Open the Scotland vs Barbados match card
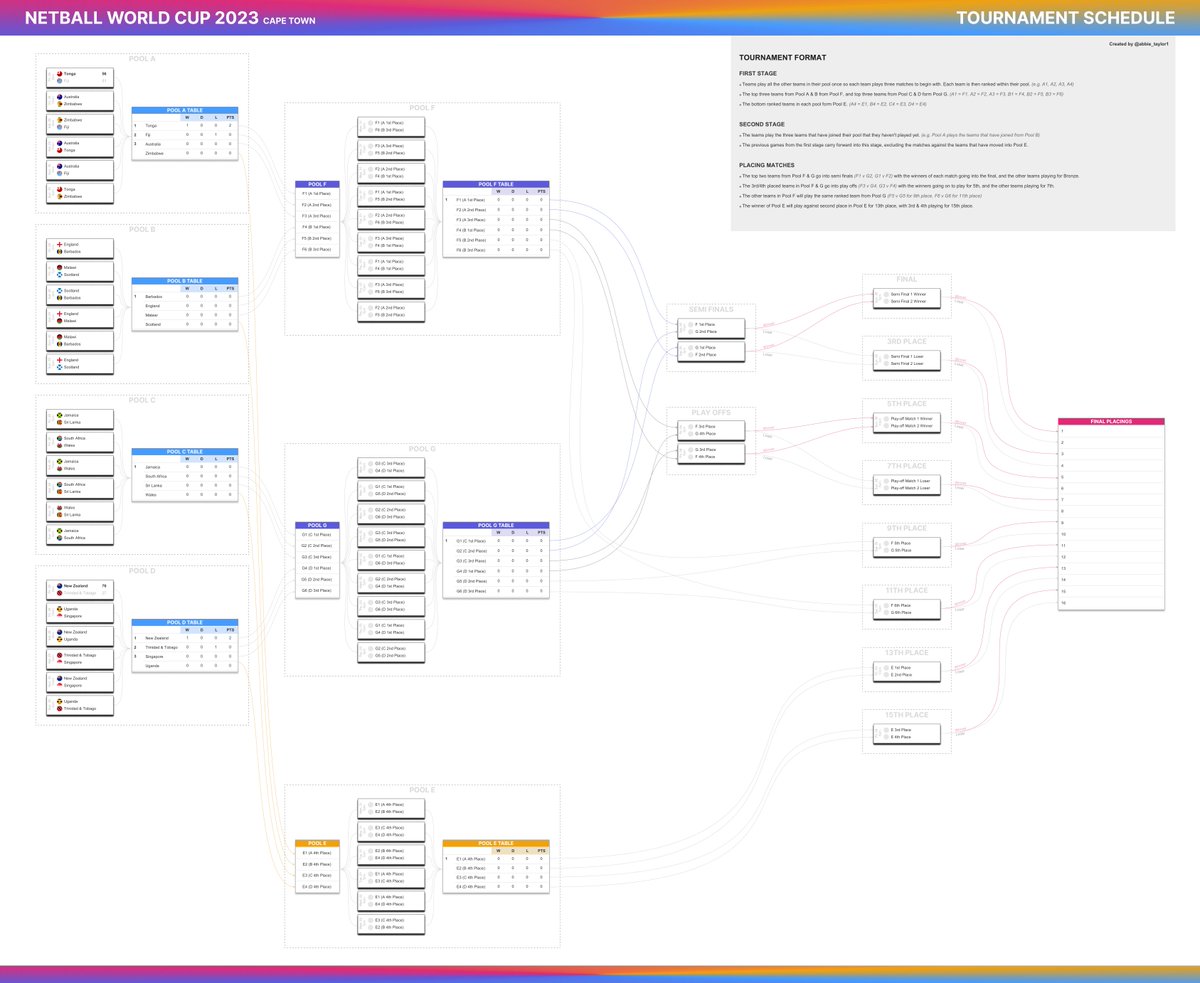This screenshot has width=1200, height=983. pyautogui.click(x=80, y=294)
